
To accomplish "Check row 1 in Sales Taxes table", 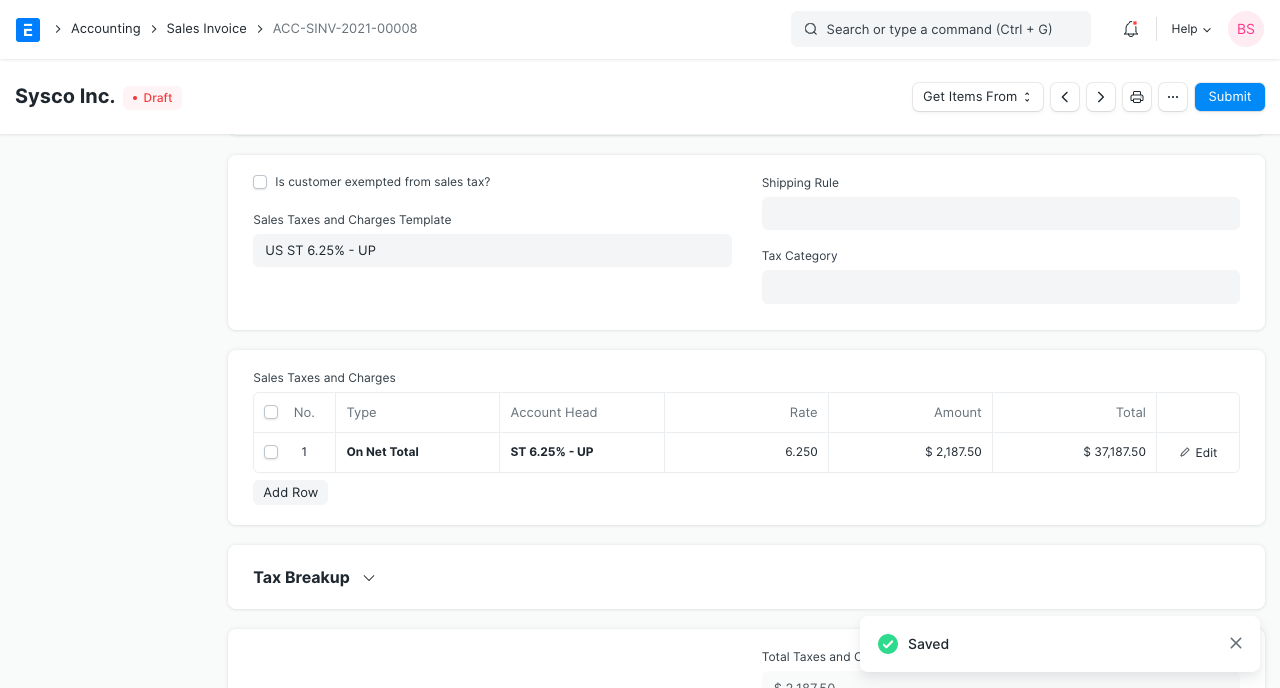I will tap(271, 452).
